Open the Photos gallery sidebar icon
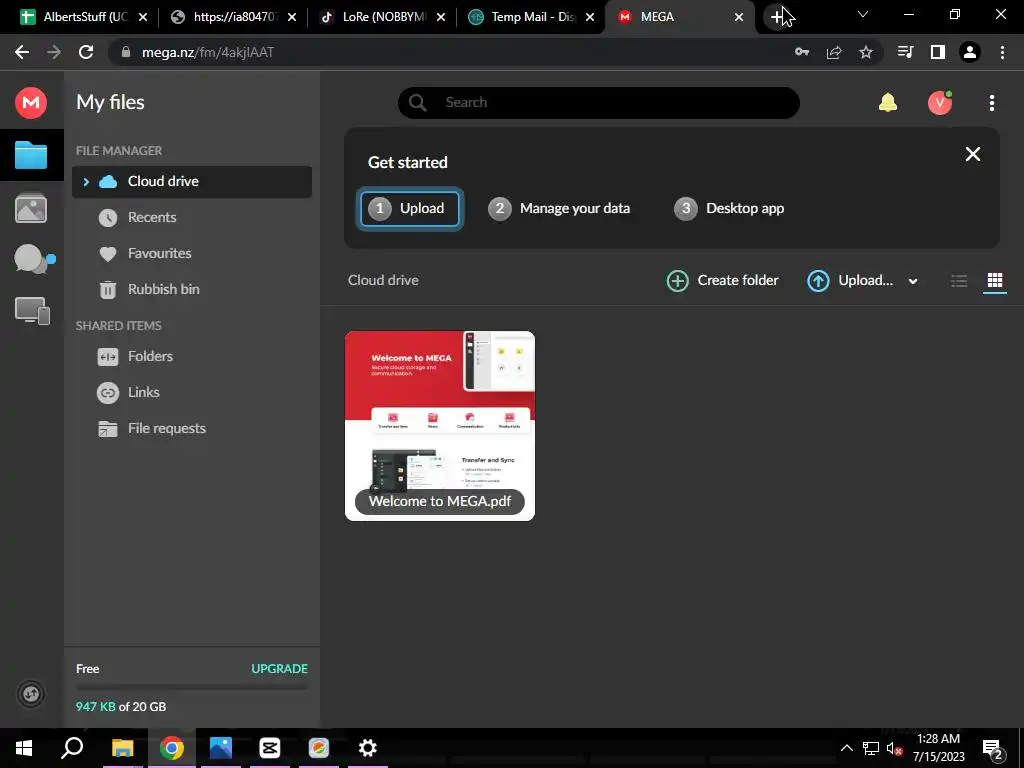This screenshot has width=1024, height=768. point(31,208)
